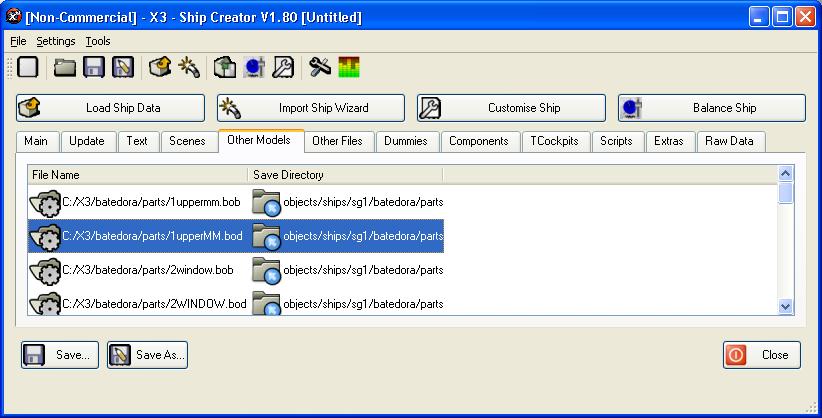This screenshot has width=822, height=418.
Task: Click the crossed tools settings toolbar icon
Action: pyautogui.click(x=320, y=67)
